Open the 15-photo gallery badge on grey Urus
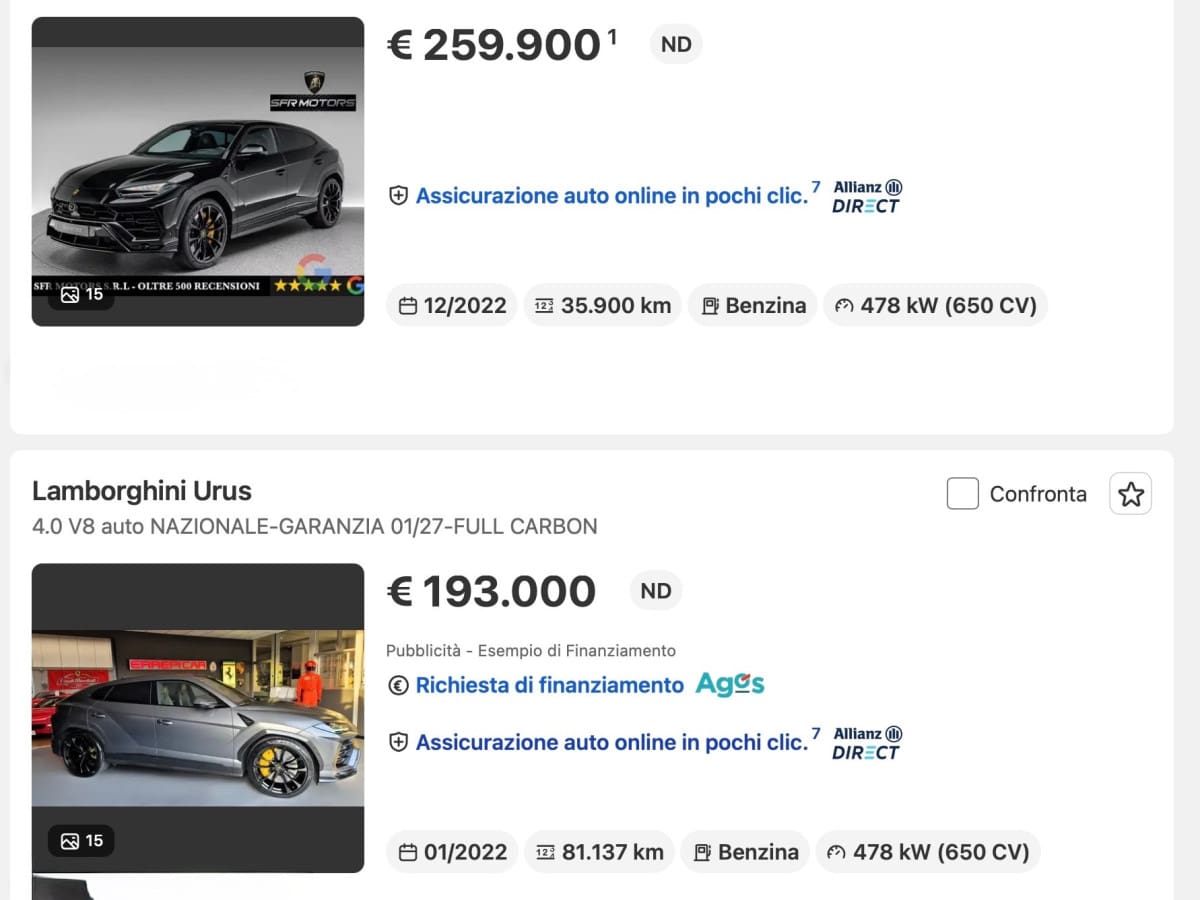The width and height of the screenshot is (1200, 900). click(x=81, y=841)
